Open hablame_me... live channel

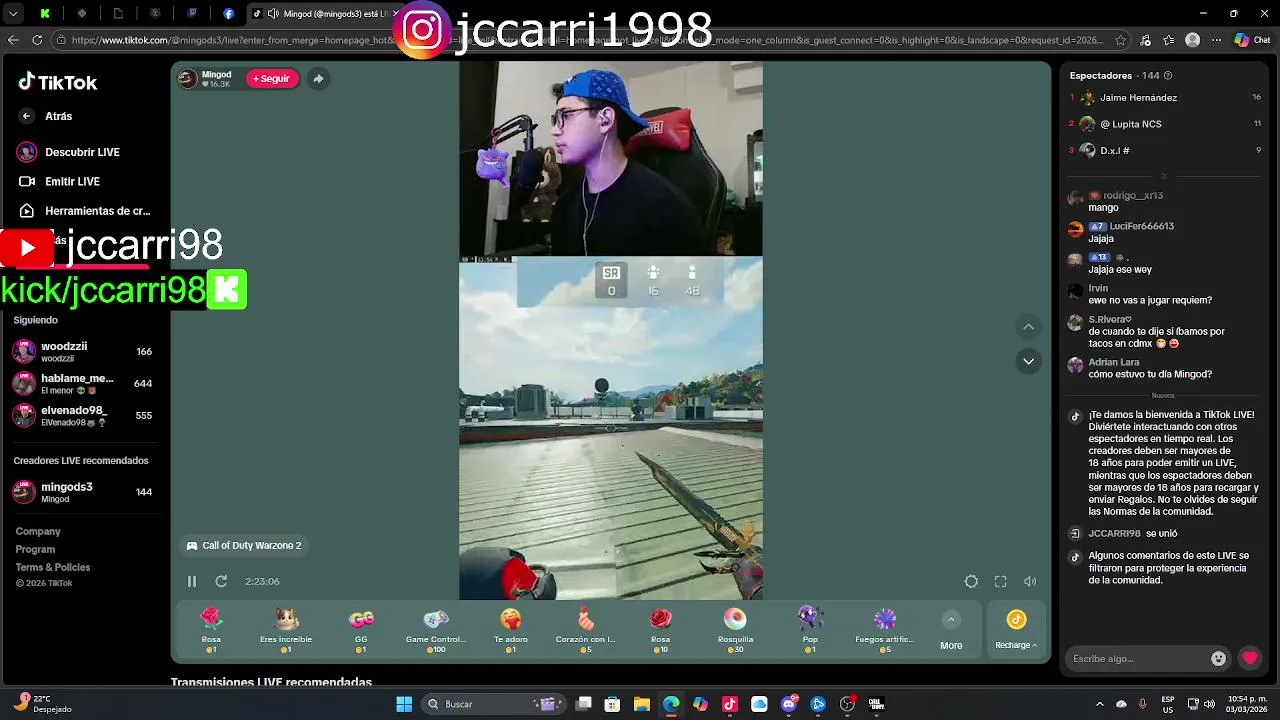tap(82, 383)
